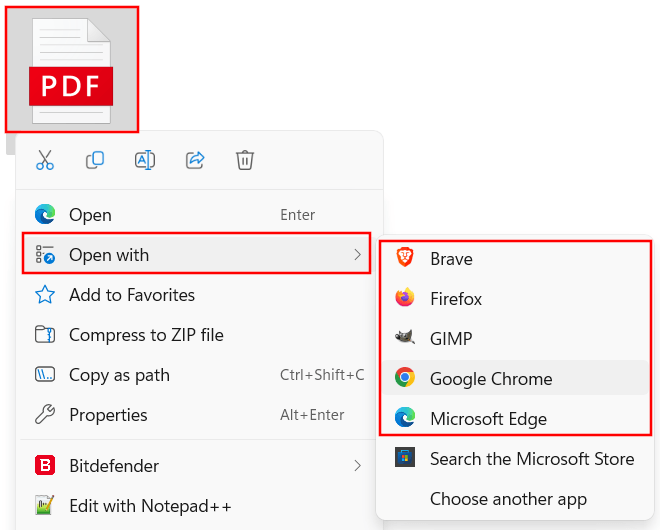Expand the Open with submenu arrow

click(358, 255)
